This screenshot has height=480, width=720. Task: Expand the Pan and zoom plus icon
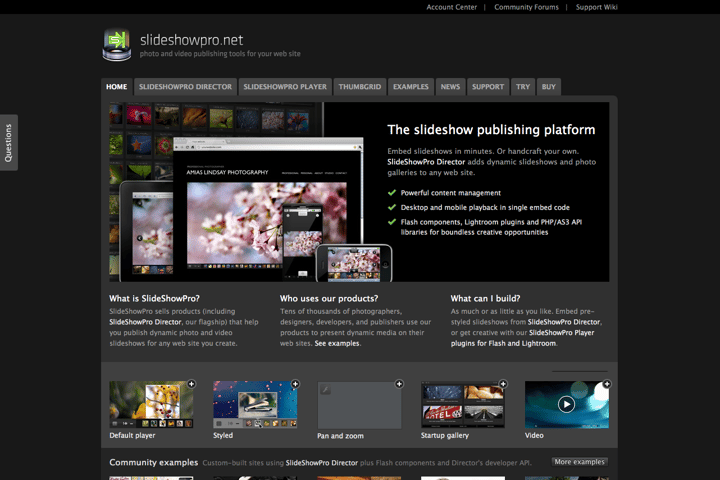click(x=399, y=384)
